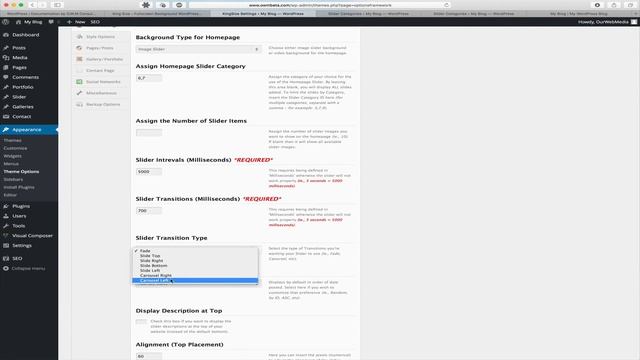This screenshot has height=360, width=640.
Task: Click browser back button
Action: [32, 5]
